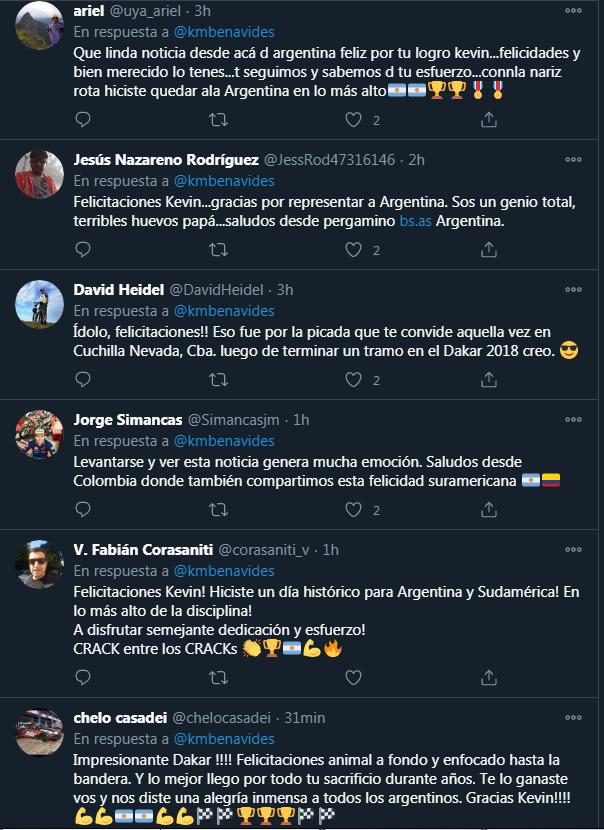Click chelo casadei's profile picture

[40, 735]
